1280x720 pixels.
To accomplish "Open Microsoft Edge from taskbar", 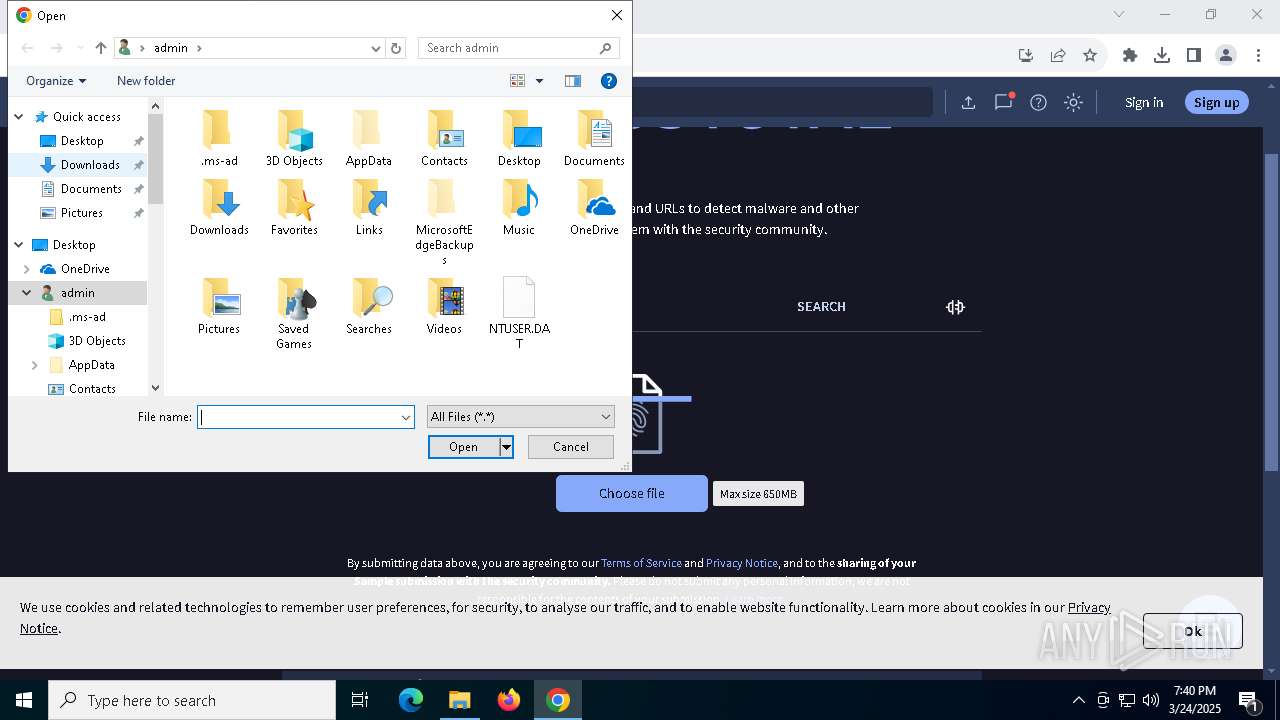I will (411, 700).
